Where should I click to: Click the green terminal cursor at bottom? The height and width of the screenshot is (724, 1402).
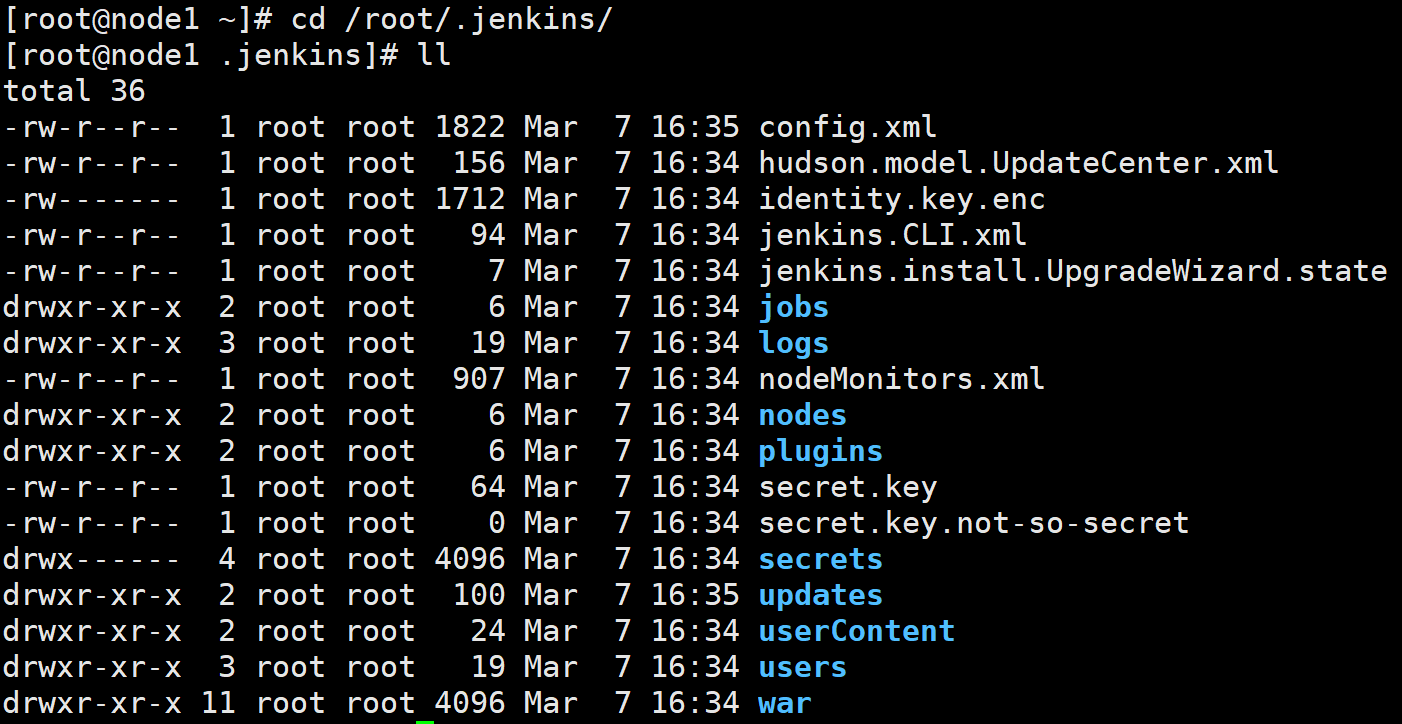pyautogui.click(x=425, y=721)
